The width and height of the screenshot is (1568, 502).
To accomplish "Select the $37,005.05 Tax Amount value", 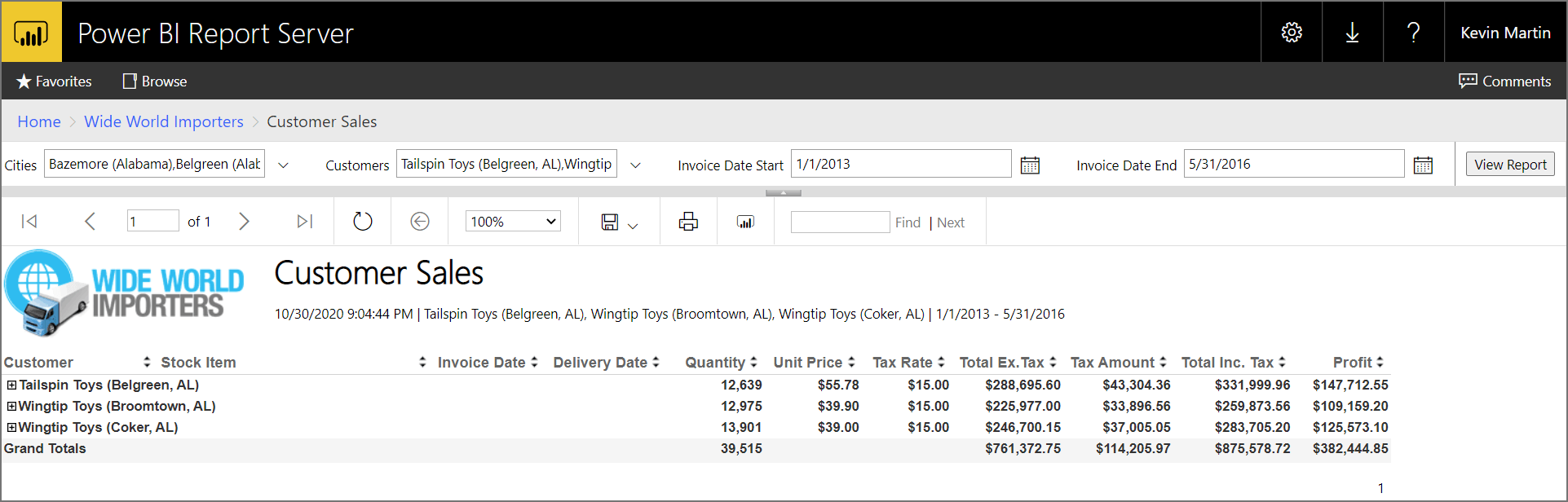I will [1137, 427].
